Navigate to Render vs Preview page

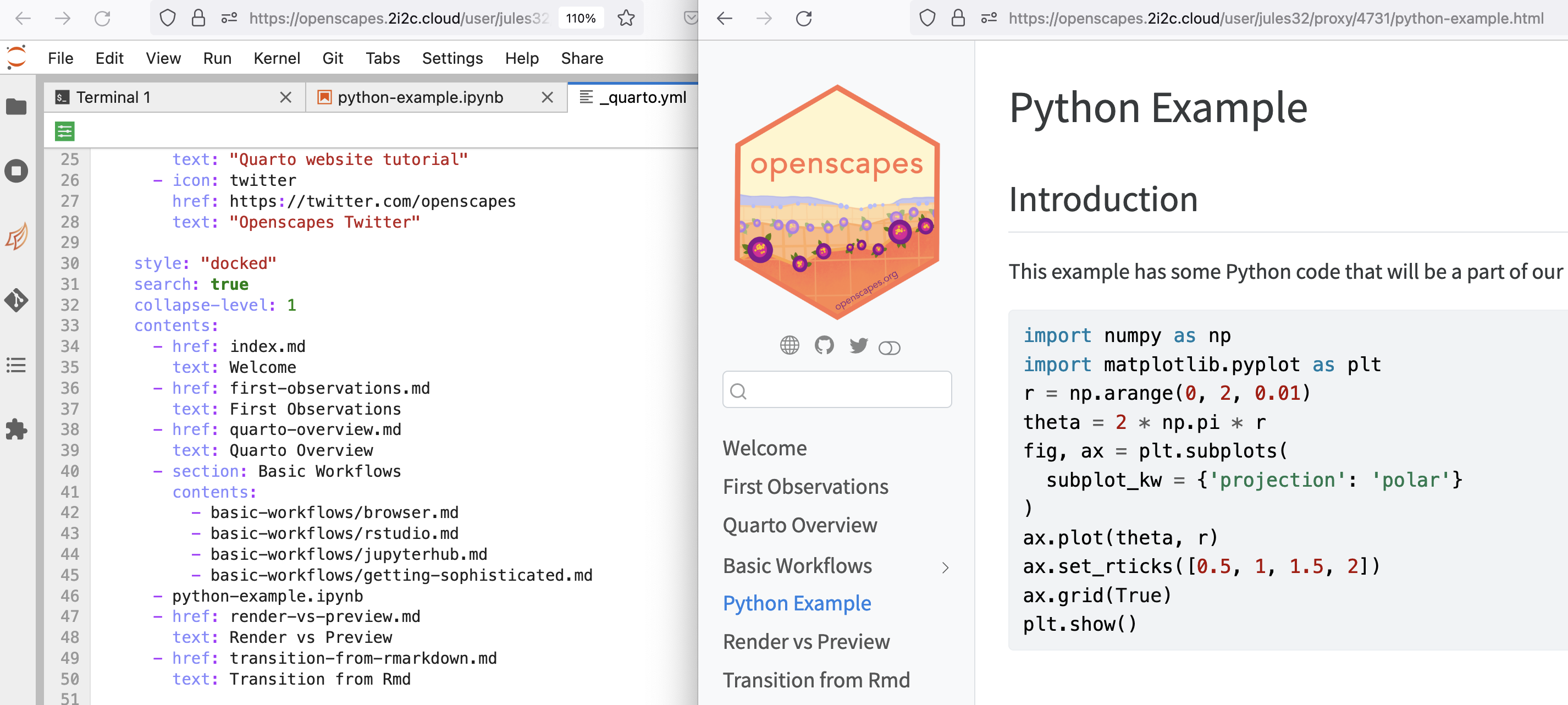tap(806, 641)
